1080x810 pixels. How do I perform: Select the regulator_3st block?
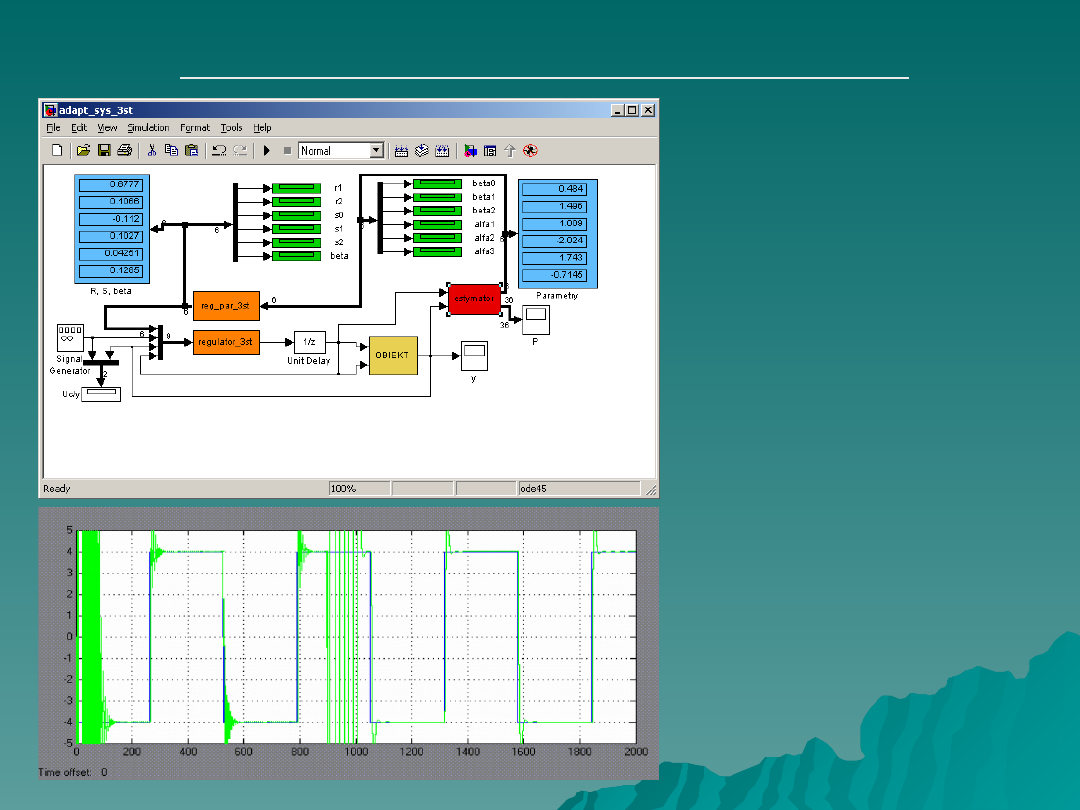(226, 342)
